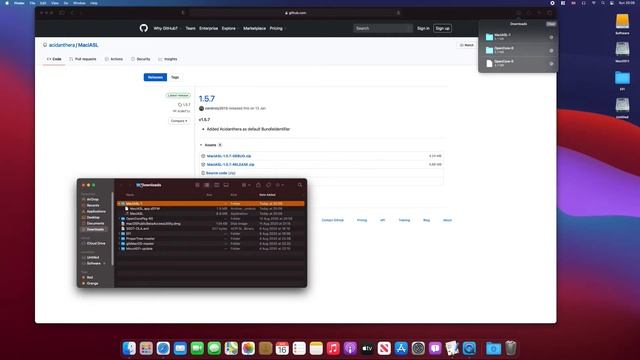Open Marketplace link in GitHub header

(254, 28)
